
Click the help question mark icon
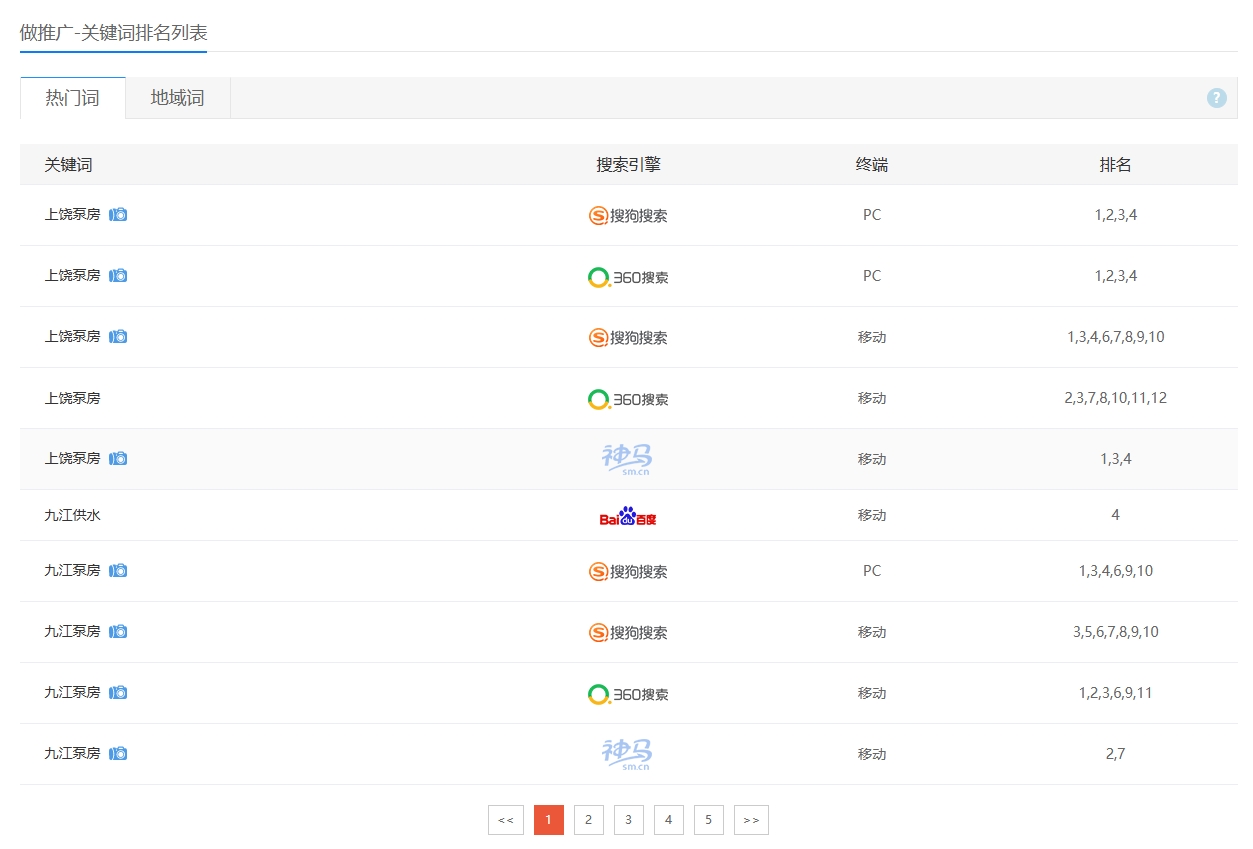pyautogui.click(x=1216, y=98)
